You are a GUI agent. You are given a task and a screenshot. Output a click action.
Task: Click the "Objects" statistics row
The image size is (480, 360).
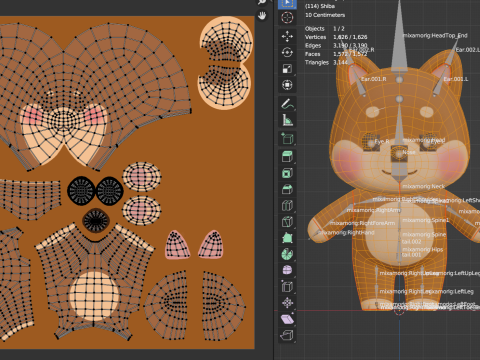(325, 29)
